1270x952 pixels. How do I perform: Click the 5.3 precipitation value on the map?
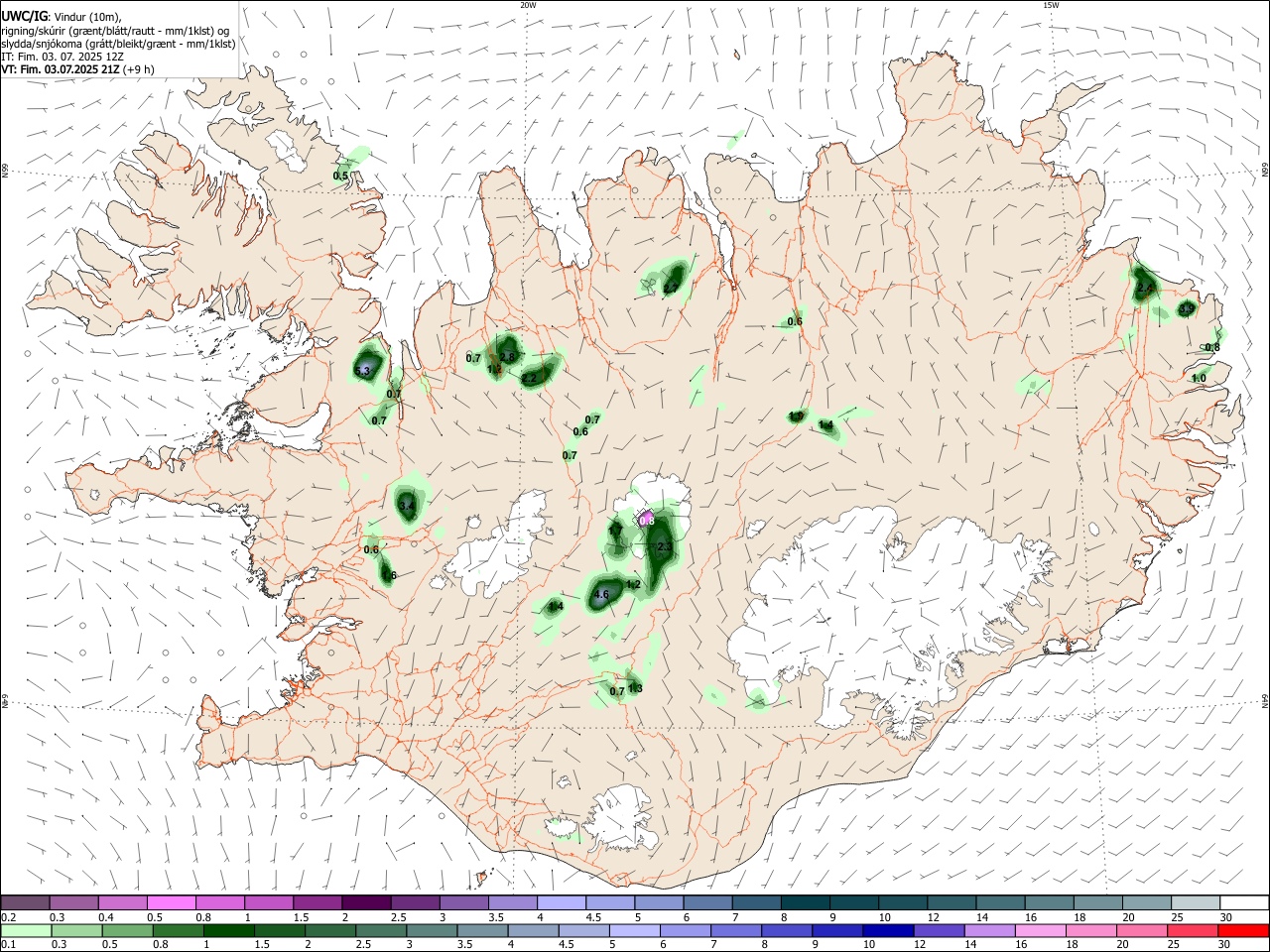click(x=362, y=371)
